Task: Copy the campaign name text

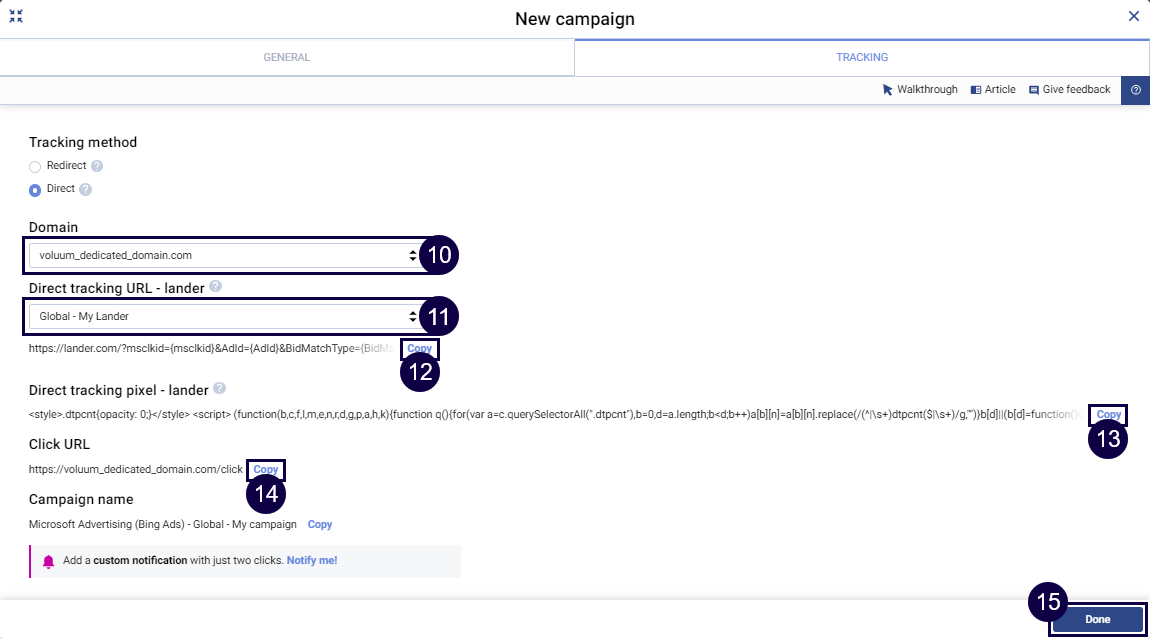Action: [x=320, y=524]
